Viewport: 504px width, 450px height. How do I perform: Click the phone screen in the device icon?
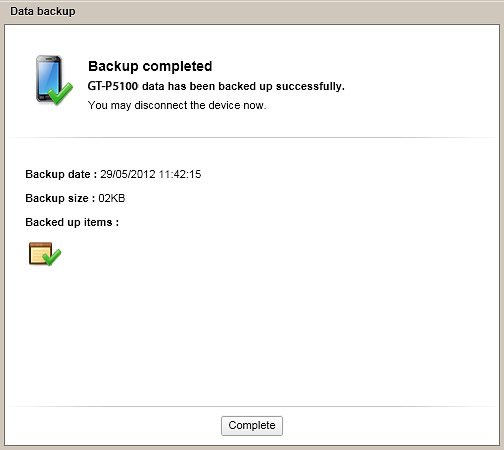[49, 78]
